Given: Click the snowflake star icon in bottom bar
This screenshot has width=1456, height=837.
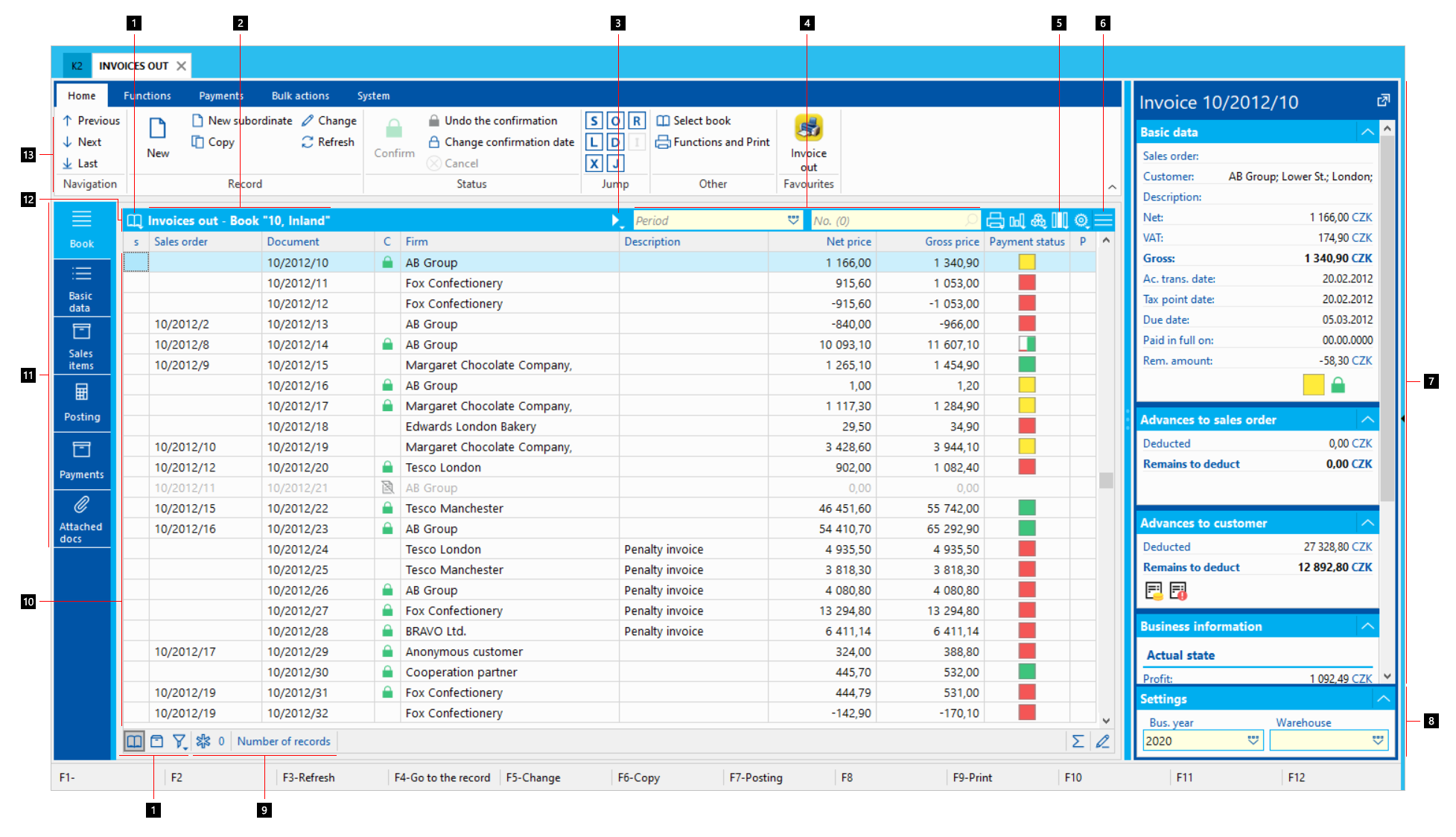Looking at the screenshot, I should pyautogui.click(x=203, y=741).
